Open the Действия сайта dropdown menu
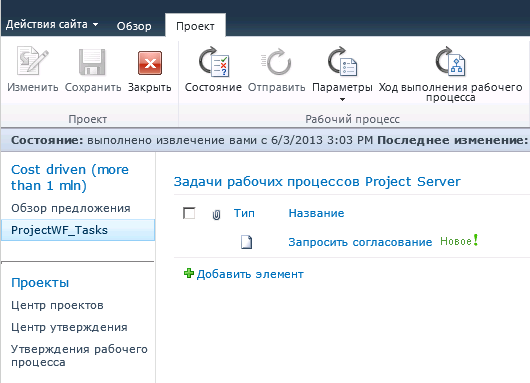 (52, 24)
